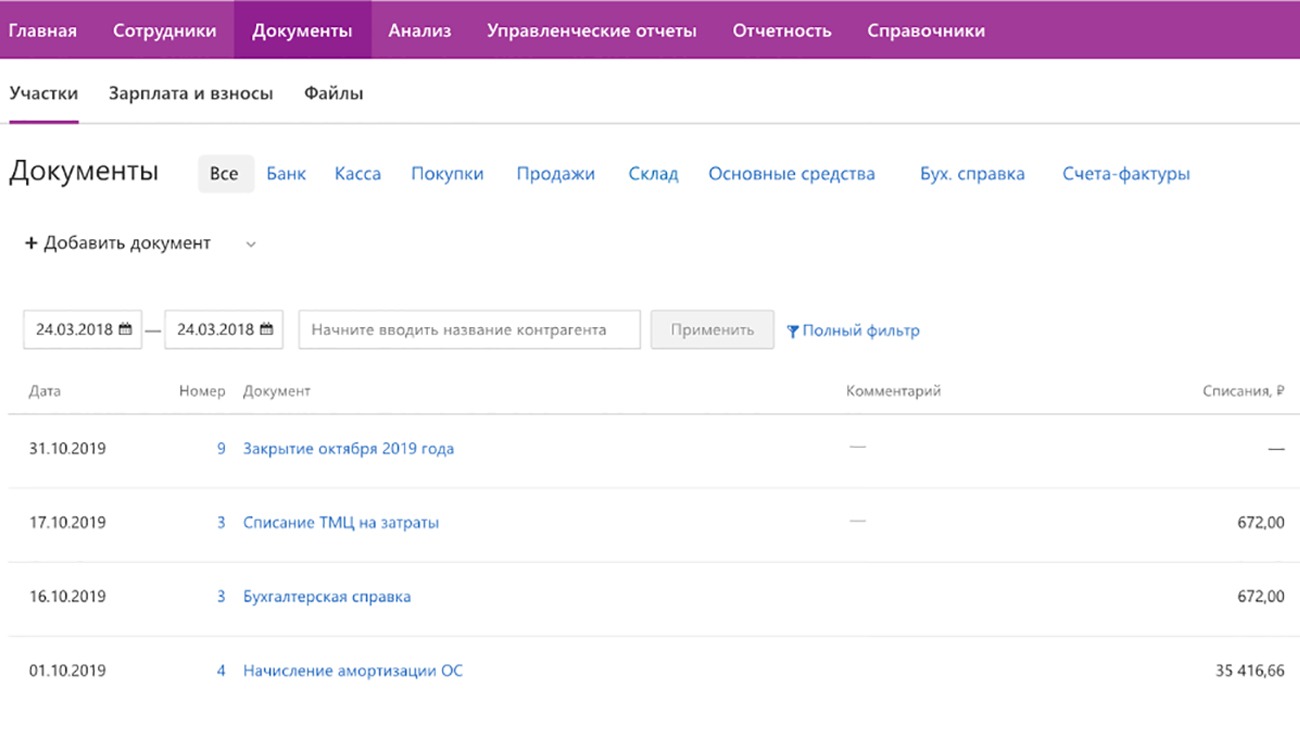Open Начисление амортизации ОС document
This screenshot has height=731, width=1300.
point(352,671)
